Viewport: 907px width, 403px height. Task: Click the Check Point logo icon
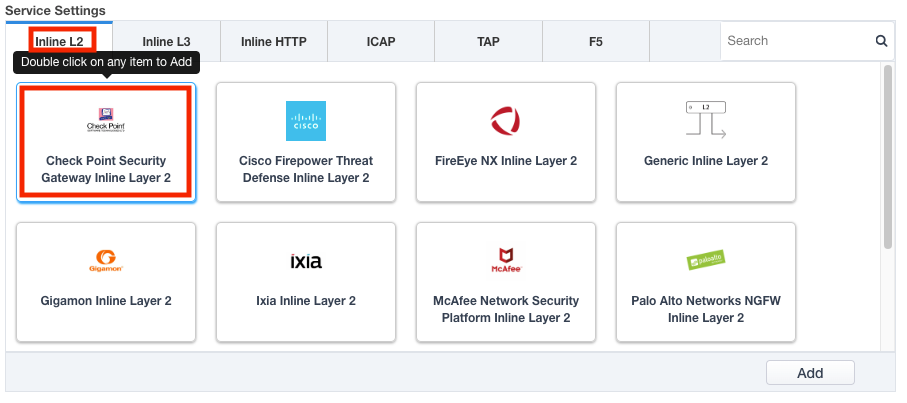point(105,120)
